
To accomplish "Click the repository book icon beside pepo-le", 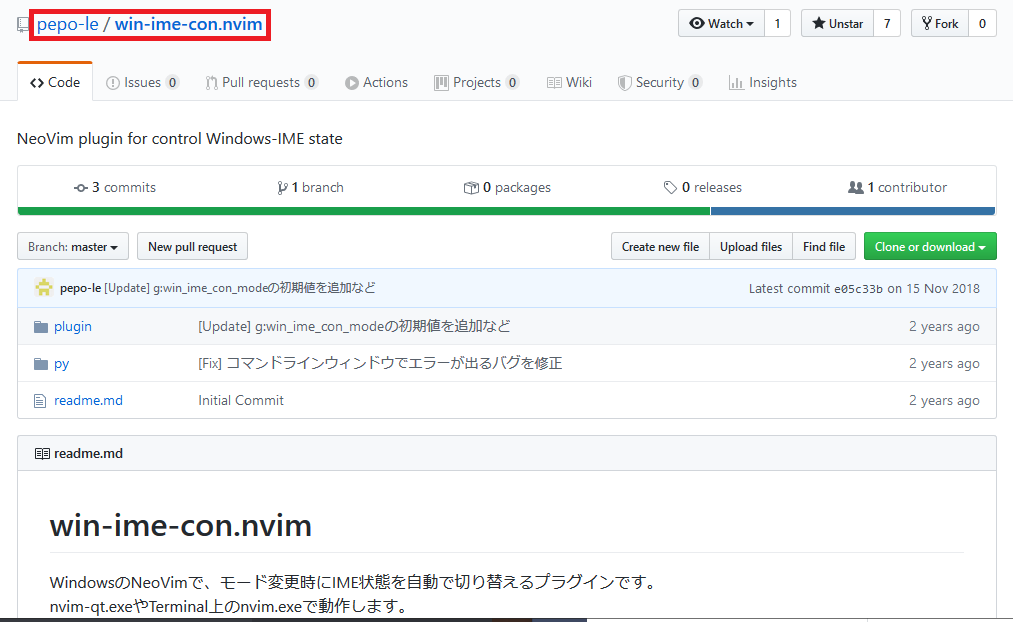I will 23,25.
